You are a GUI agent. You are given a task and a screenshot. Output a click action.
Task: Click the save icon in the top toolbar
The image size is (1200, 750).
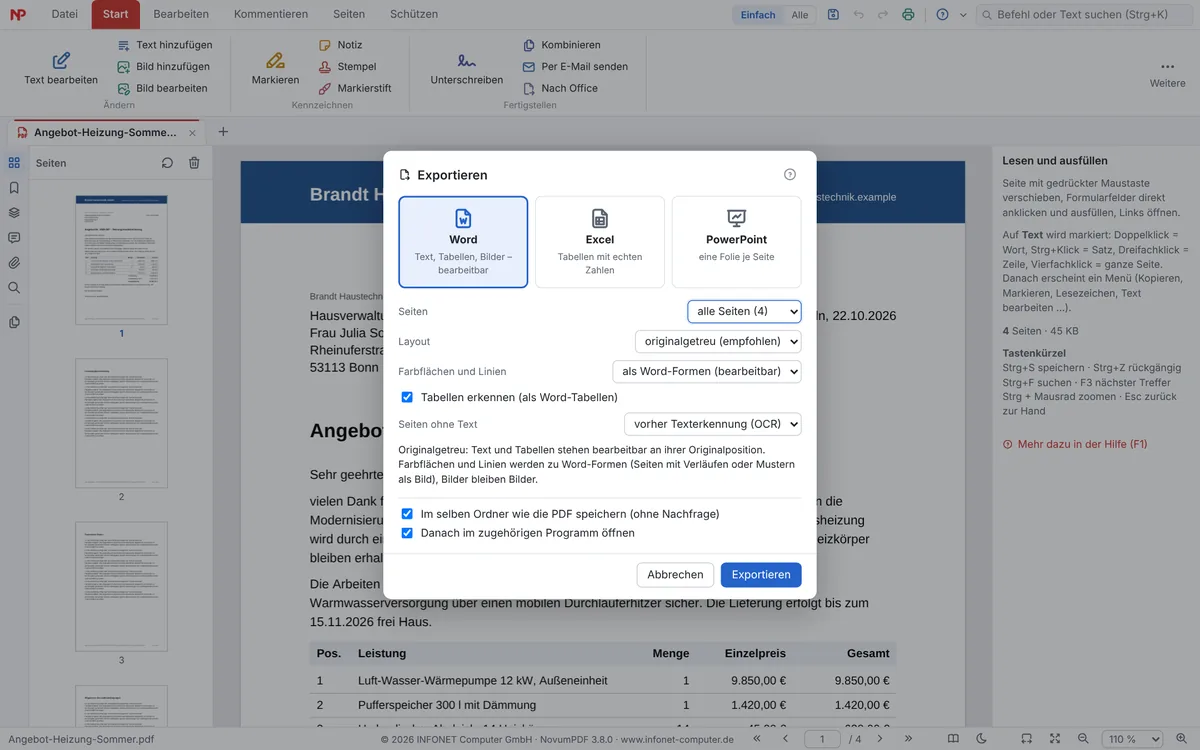(834, 15)
